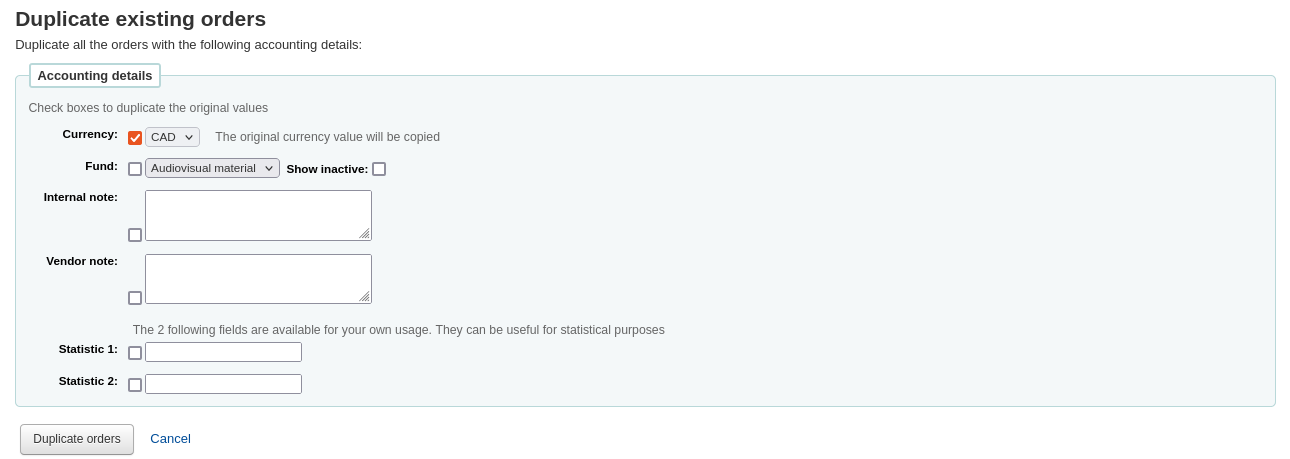
Task: Uncheck the Currency duplicate checkbox
Action: pos(135,138)
